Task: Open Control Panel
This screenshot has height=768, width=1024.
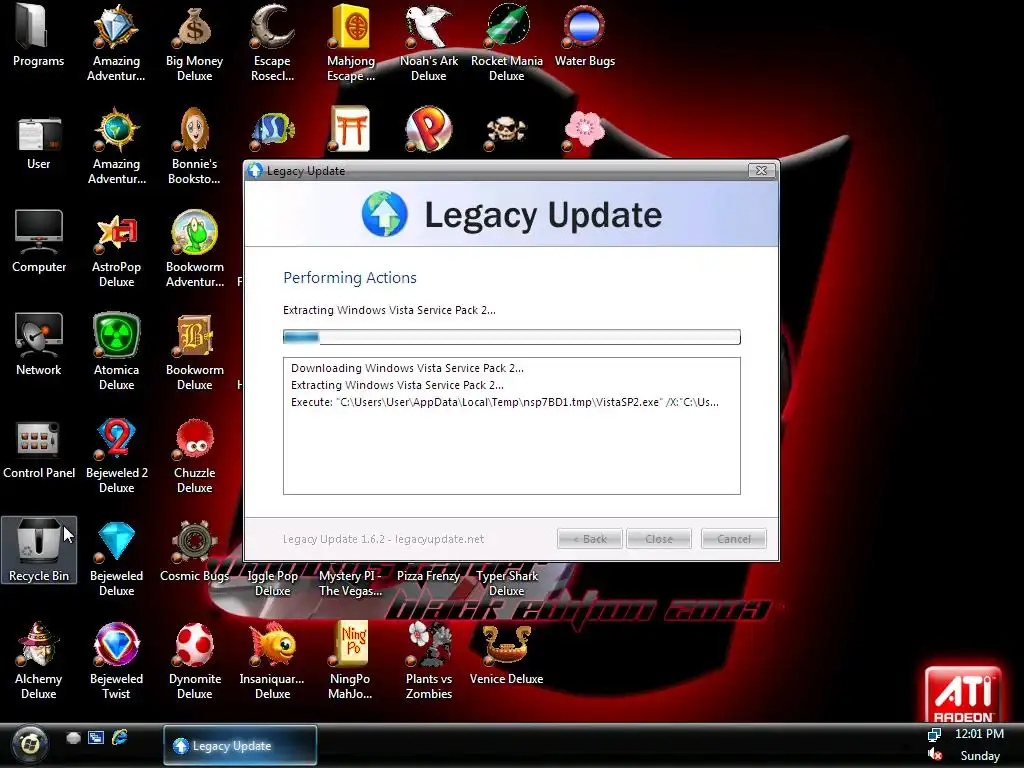Action: 39,451
